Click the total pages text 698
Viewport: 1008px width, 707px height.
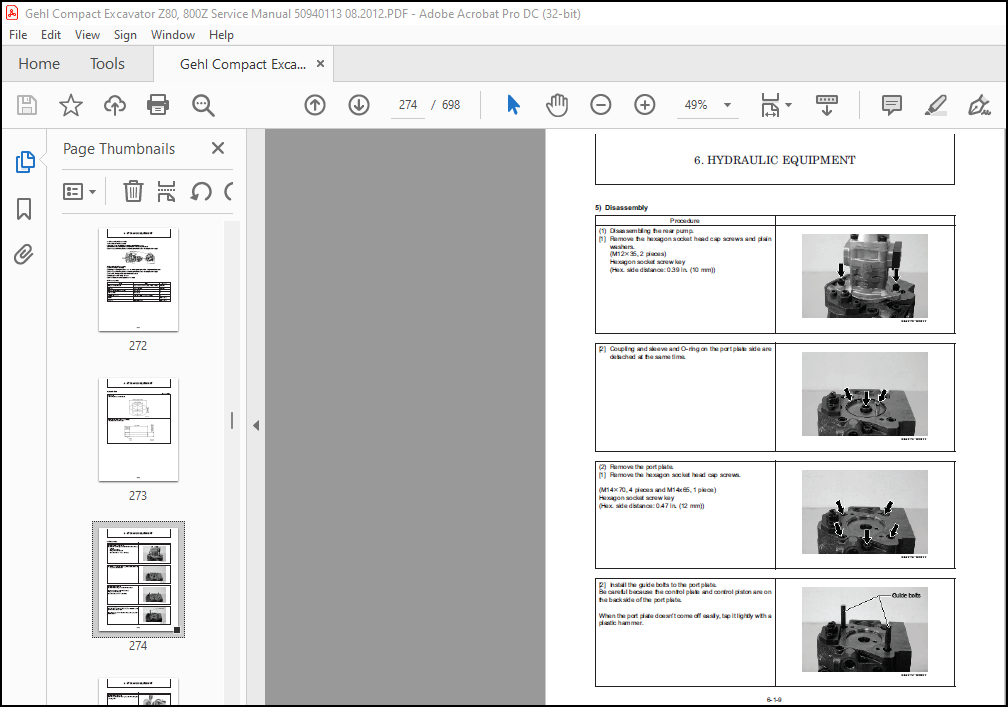[451, 105]
